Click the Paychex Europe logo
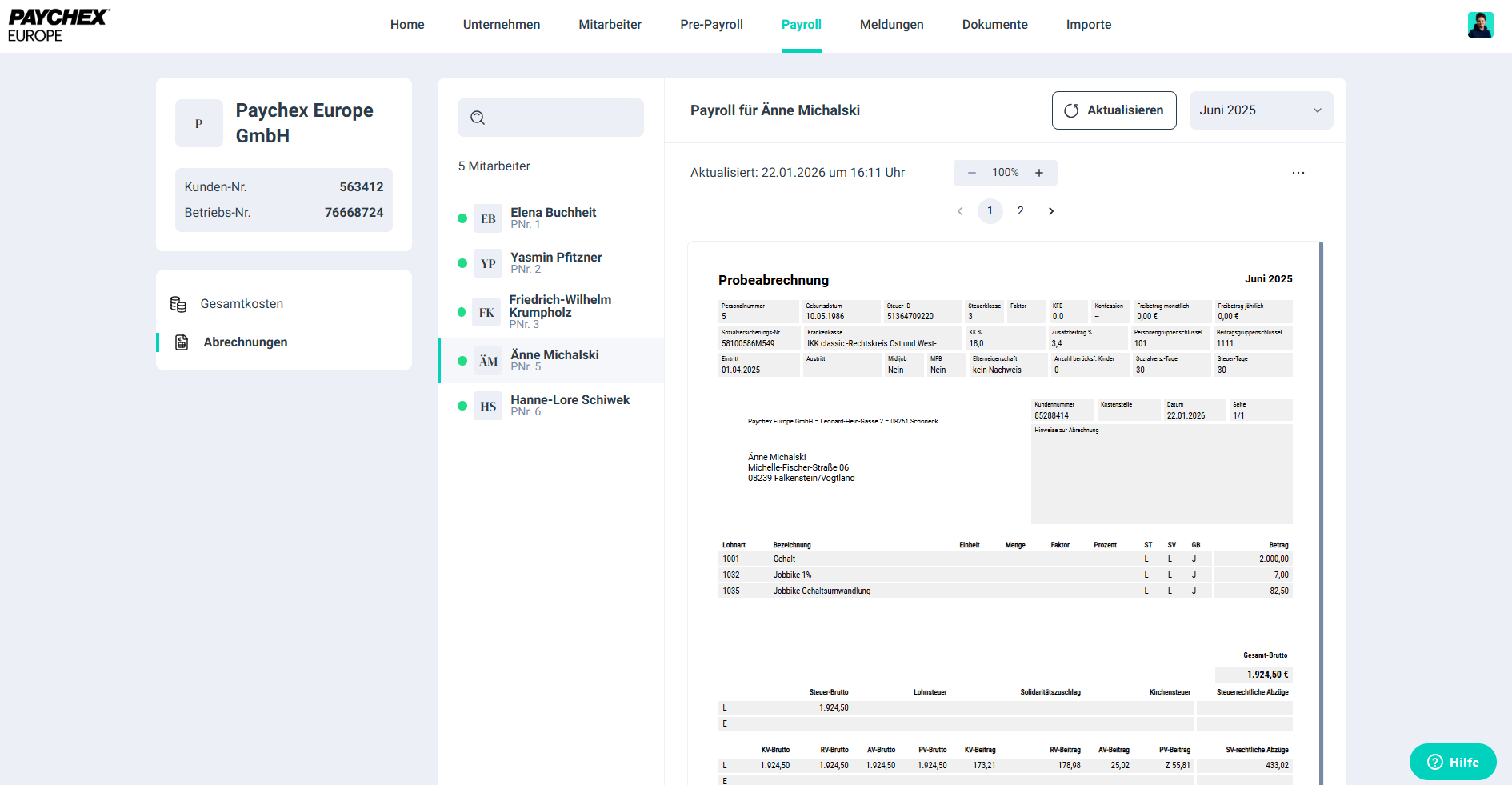This screenshot has height=785, width=1512. tap(58, 26)
